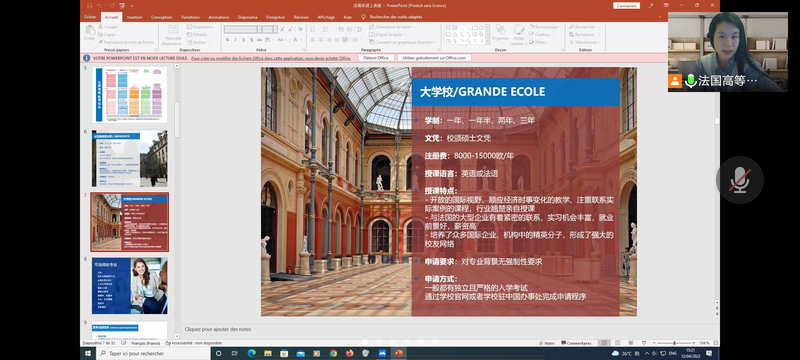Click the zoom slider handle

(x=674, y=343)
